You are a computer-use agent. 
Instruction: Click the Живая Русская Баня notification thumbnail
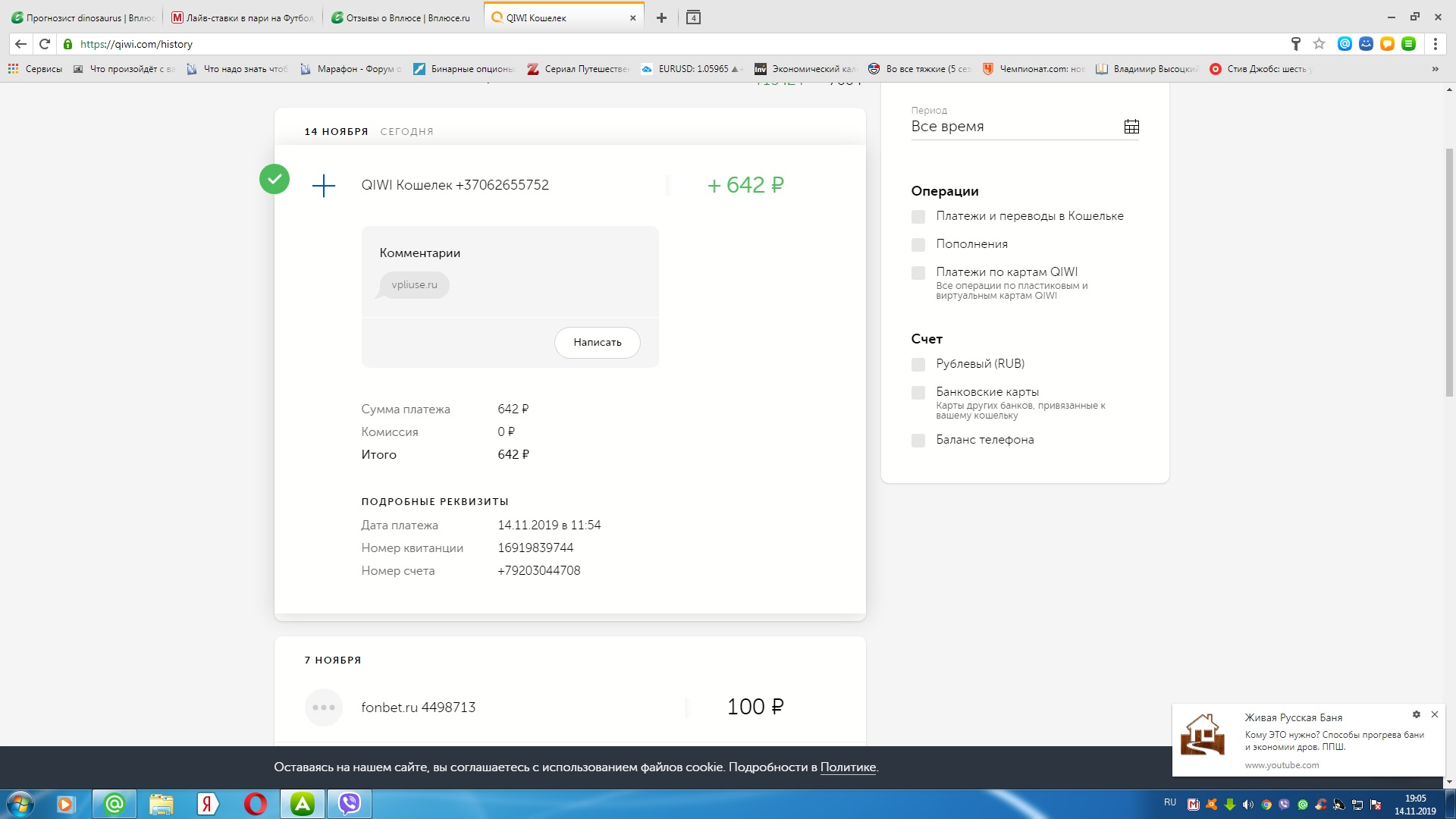1203,734
